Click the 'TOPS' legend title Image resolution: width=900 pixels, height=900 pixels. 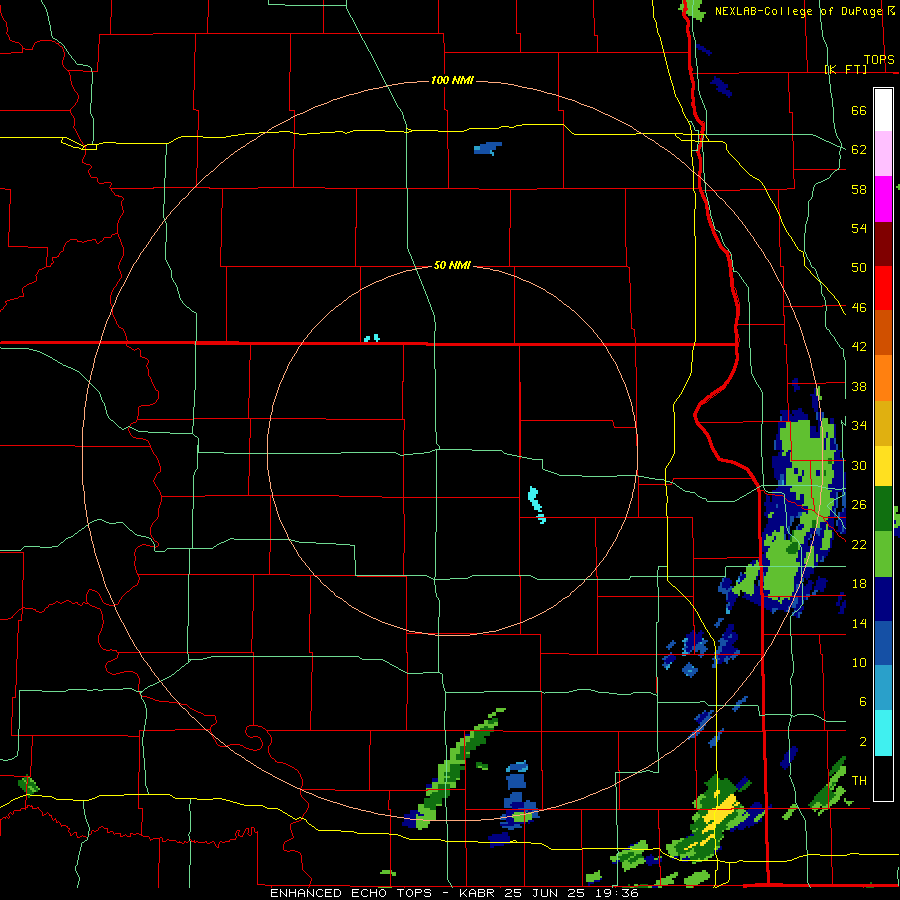(879, 60)
